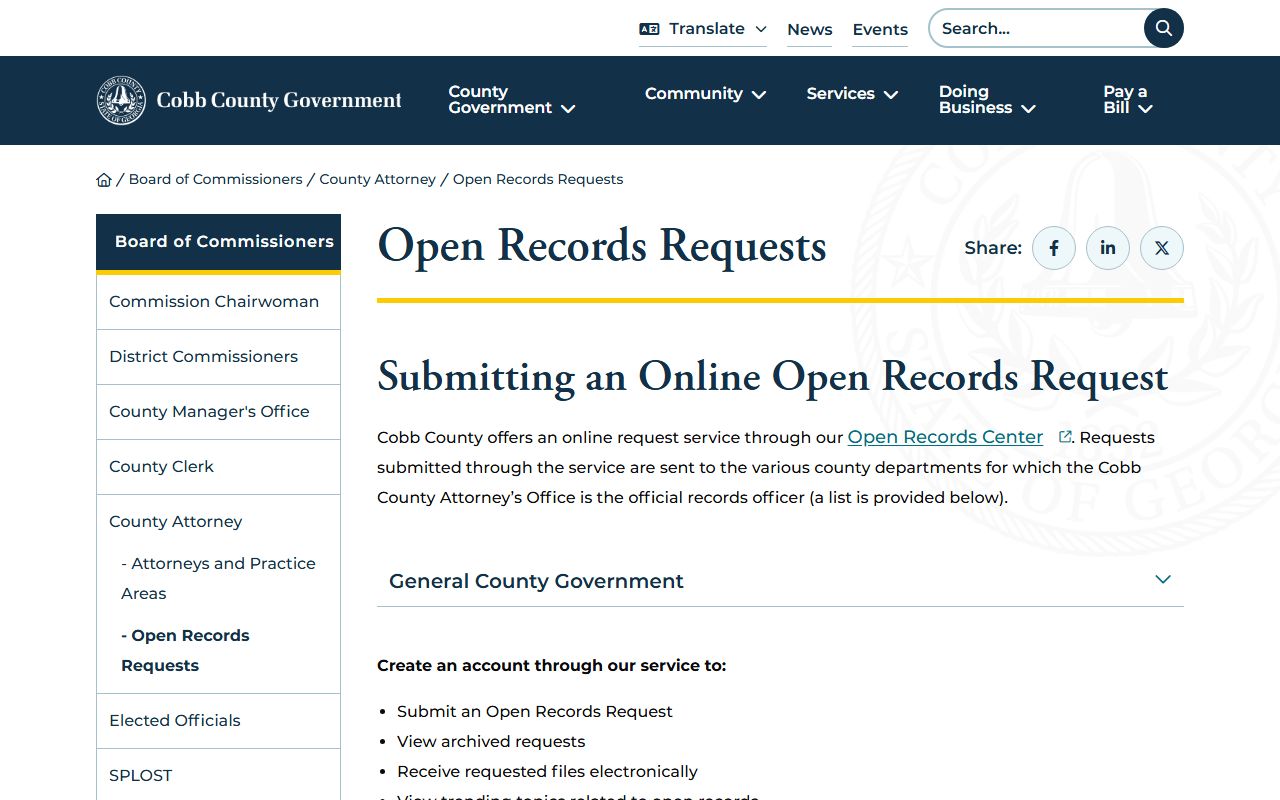Viewport: 1280px width, 800px height.
Task: Click the external link icon after Open Records Center
Action: pos(1065,437)
